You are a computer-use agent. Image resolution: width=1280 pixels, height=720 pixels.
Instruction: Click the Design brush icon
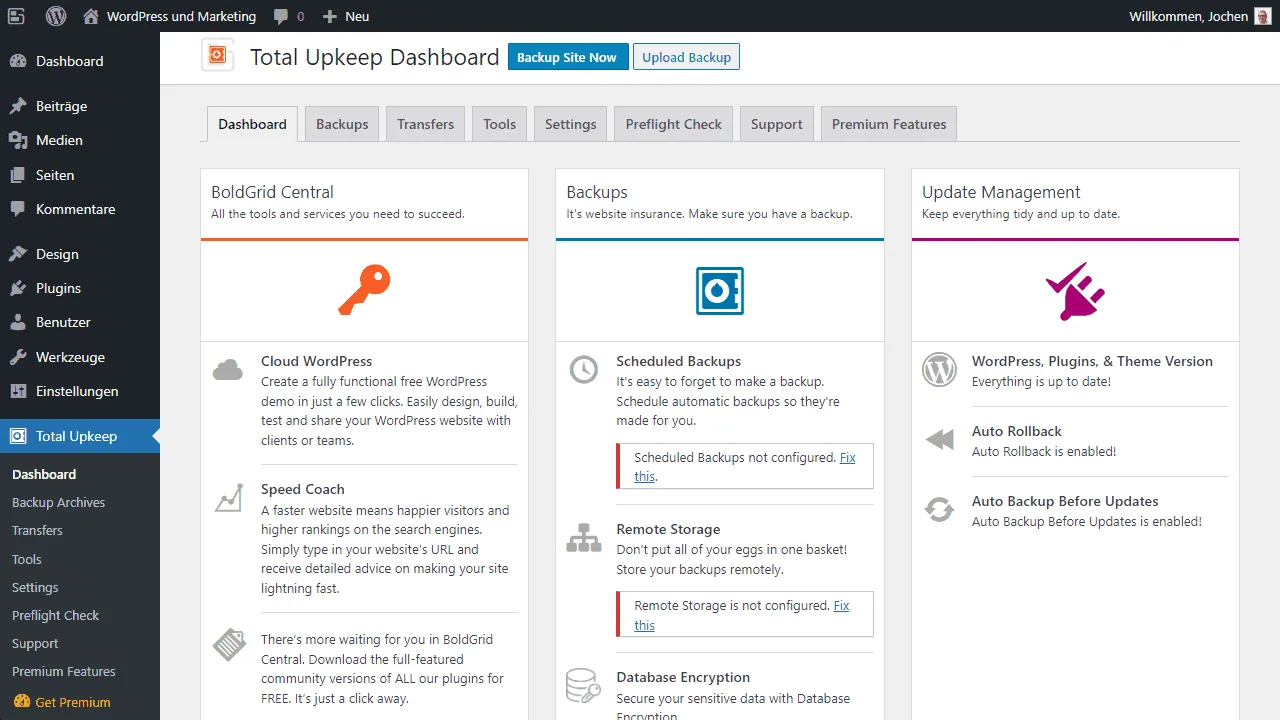click(18, 254)
